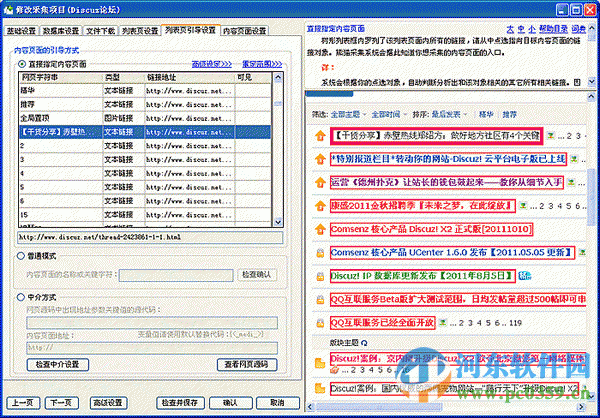Switch to the 列表页引导设置 tab
The height and width of the screenshot is (418, 600).
pyautogui.click(x=191, y=30)
